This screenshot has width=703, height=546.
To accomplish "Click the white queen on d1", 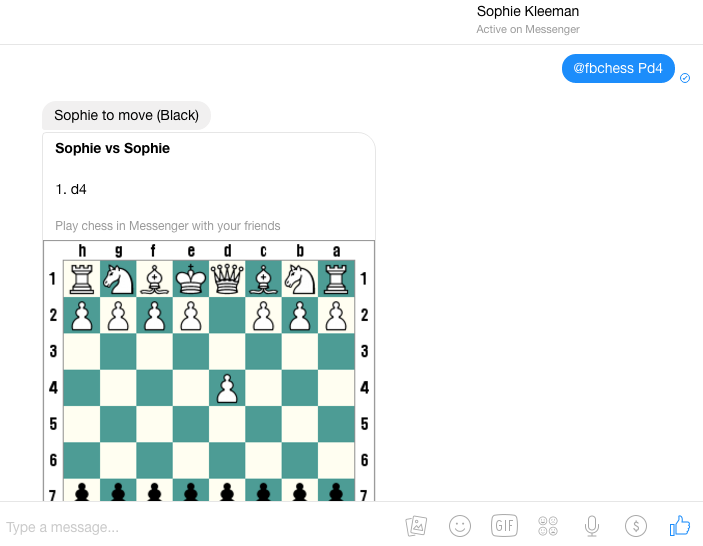I will [x=227, y=278].
